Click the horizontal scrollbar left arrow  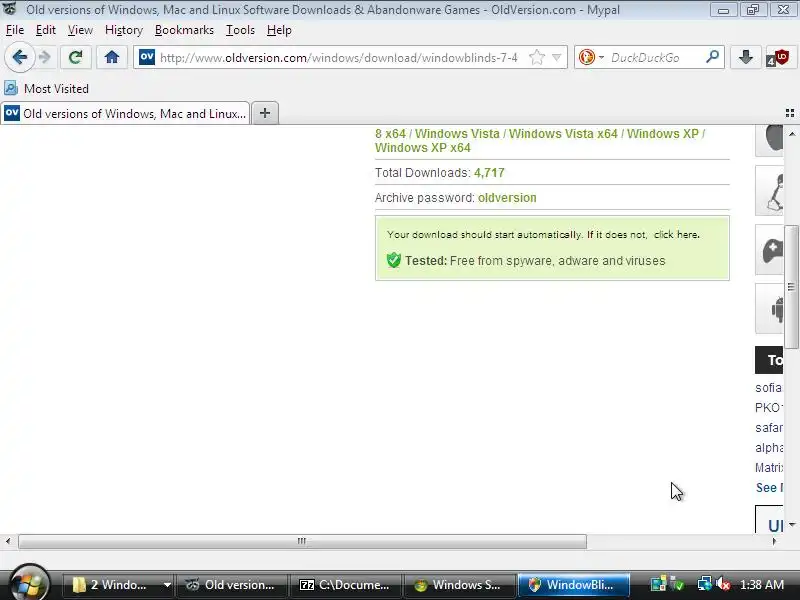pyautogui.click(x=8, y=541)
